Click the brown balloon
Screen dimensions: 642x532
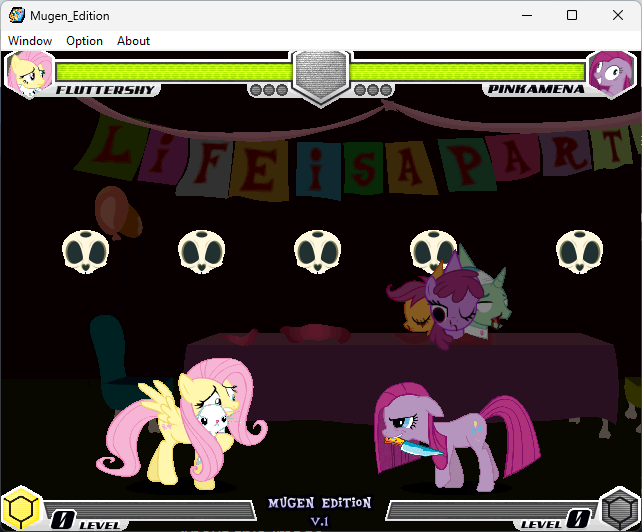112,211
